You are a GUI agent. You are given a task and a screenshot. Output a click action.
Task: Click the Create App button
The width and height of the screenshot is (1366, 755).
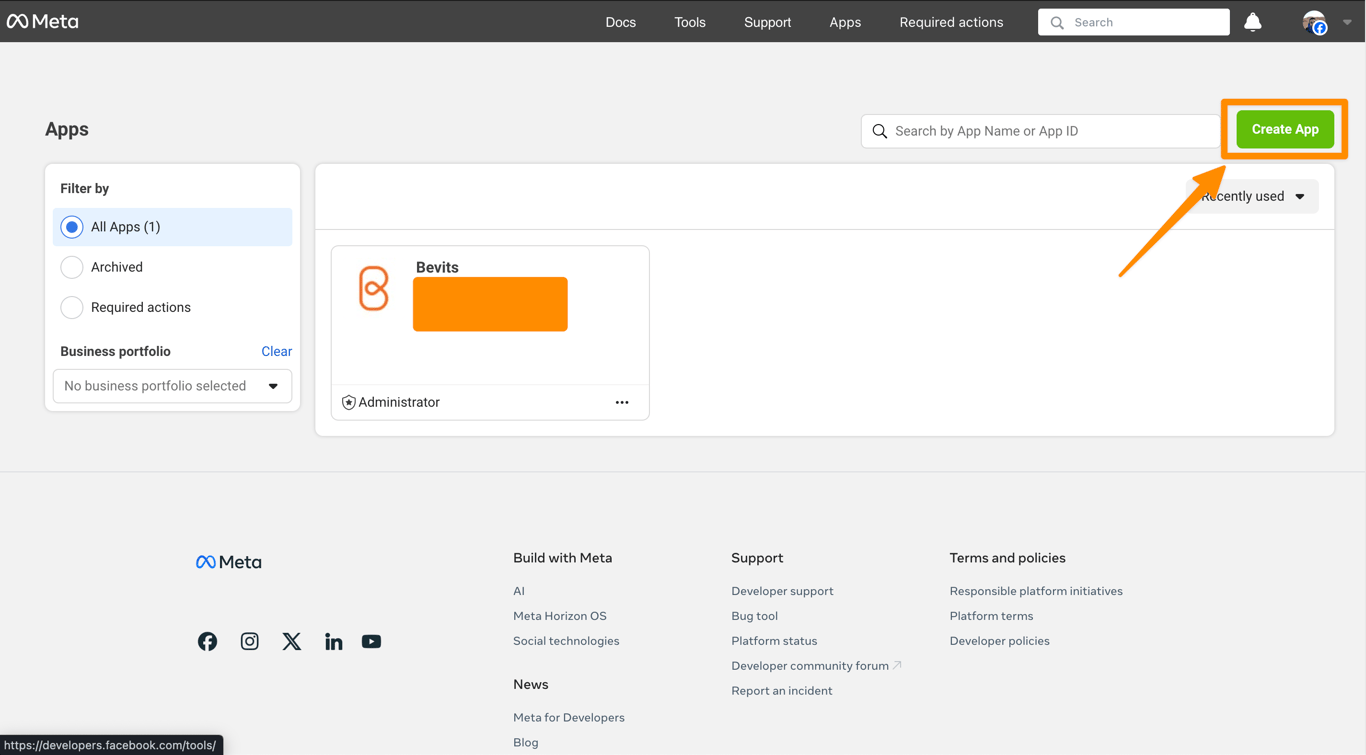pyautogui.click(x=1285, y=129)
